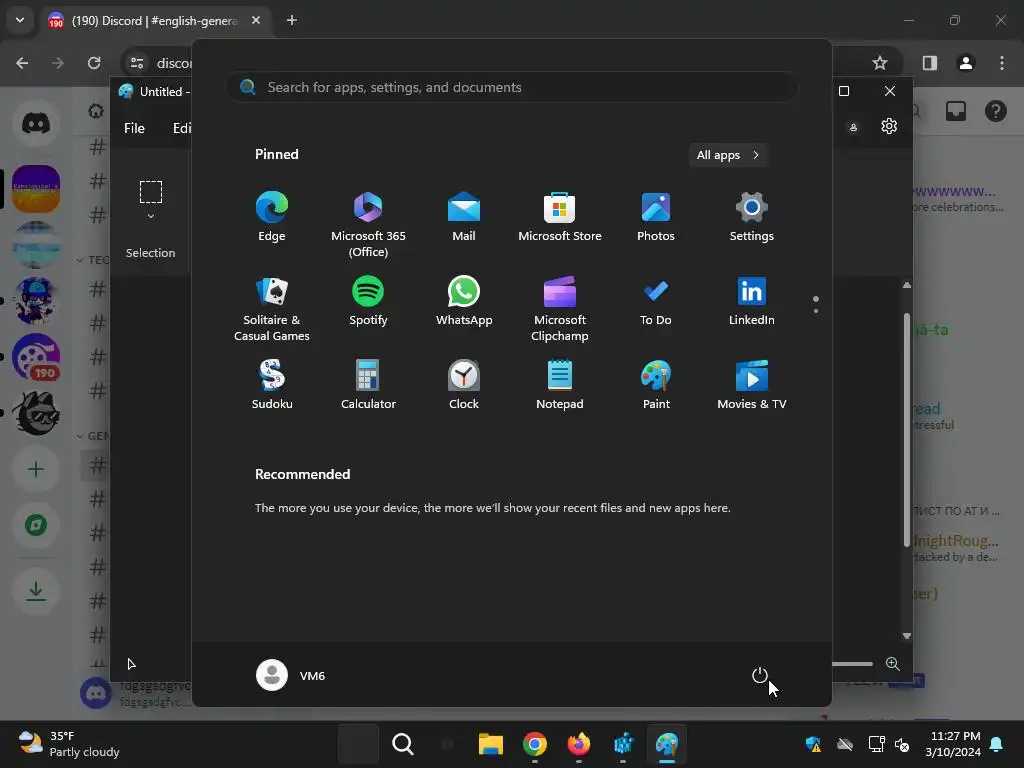Open Spotify from the Start menu
The image size is (1024, 768).
coord(368,301)
